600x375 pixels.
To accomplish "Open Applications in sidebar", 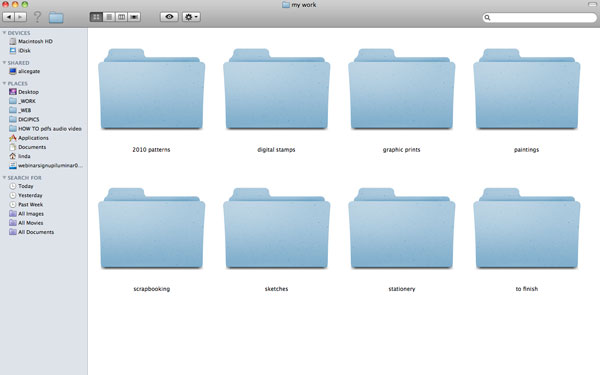I will click(x=29, y=138).
